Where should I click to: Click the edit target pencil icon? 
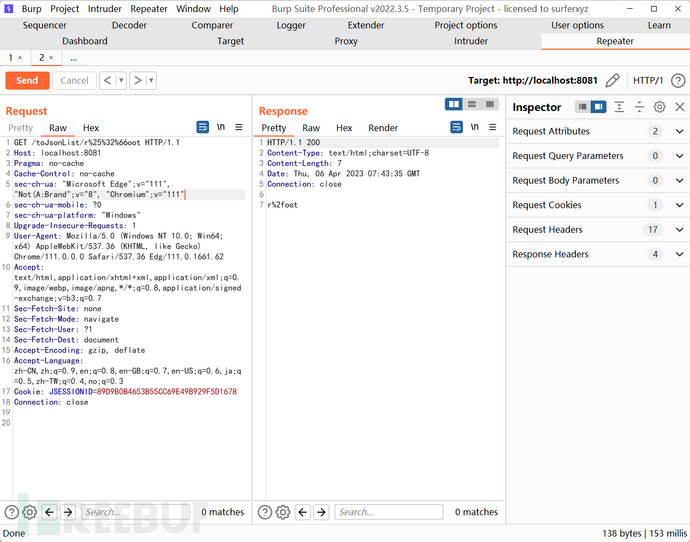click(612, 81)
